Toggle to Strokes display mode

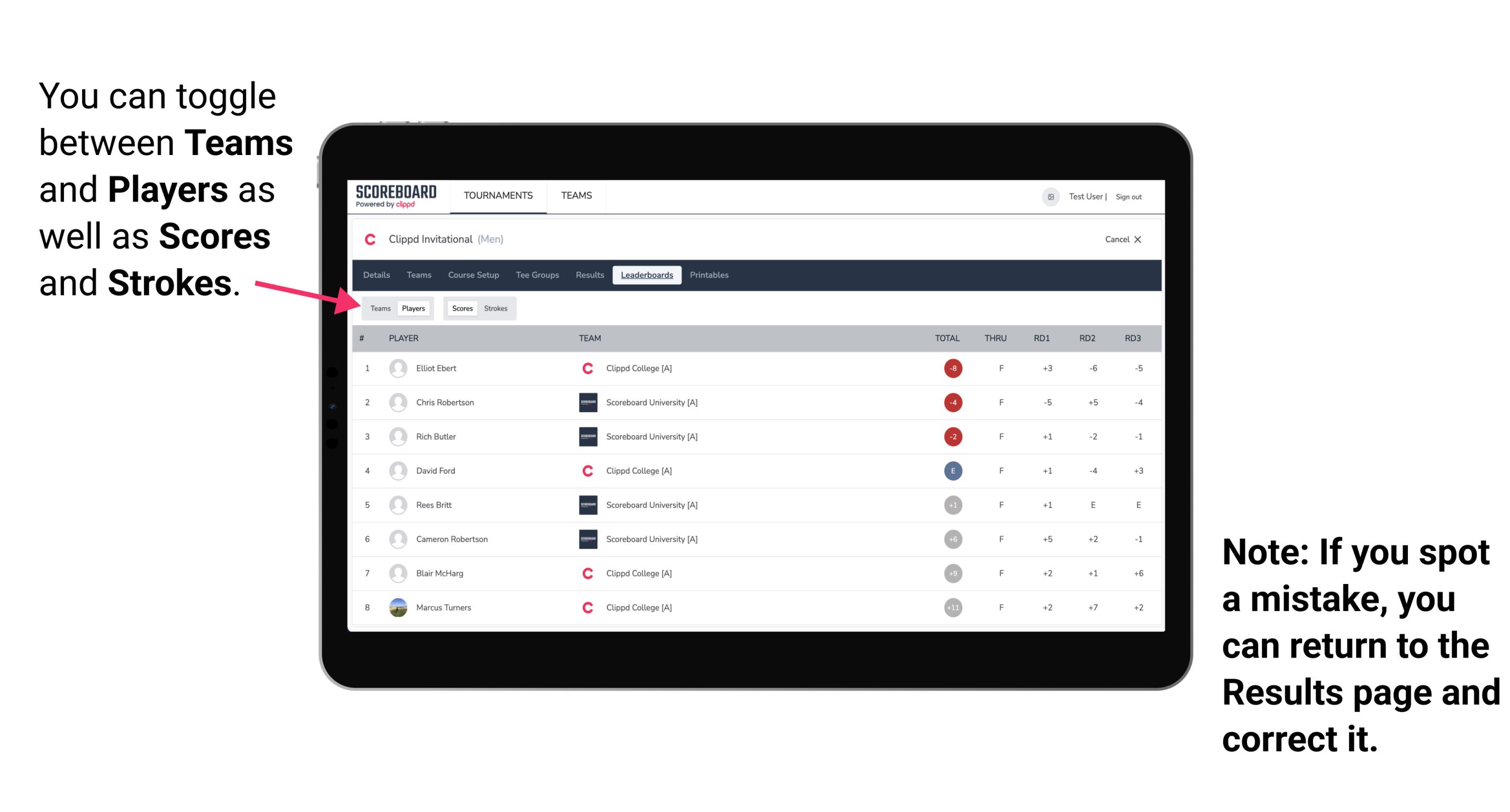click(x=497, y=308)
